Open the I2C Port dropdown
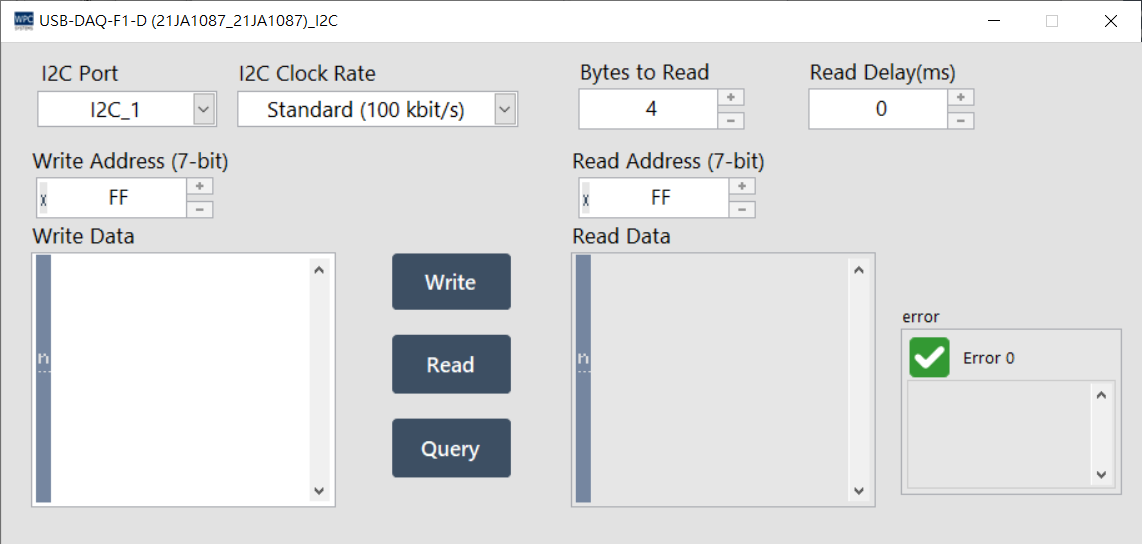Viewport: 1142px width, 544px height. (204, 109)
